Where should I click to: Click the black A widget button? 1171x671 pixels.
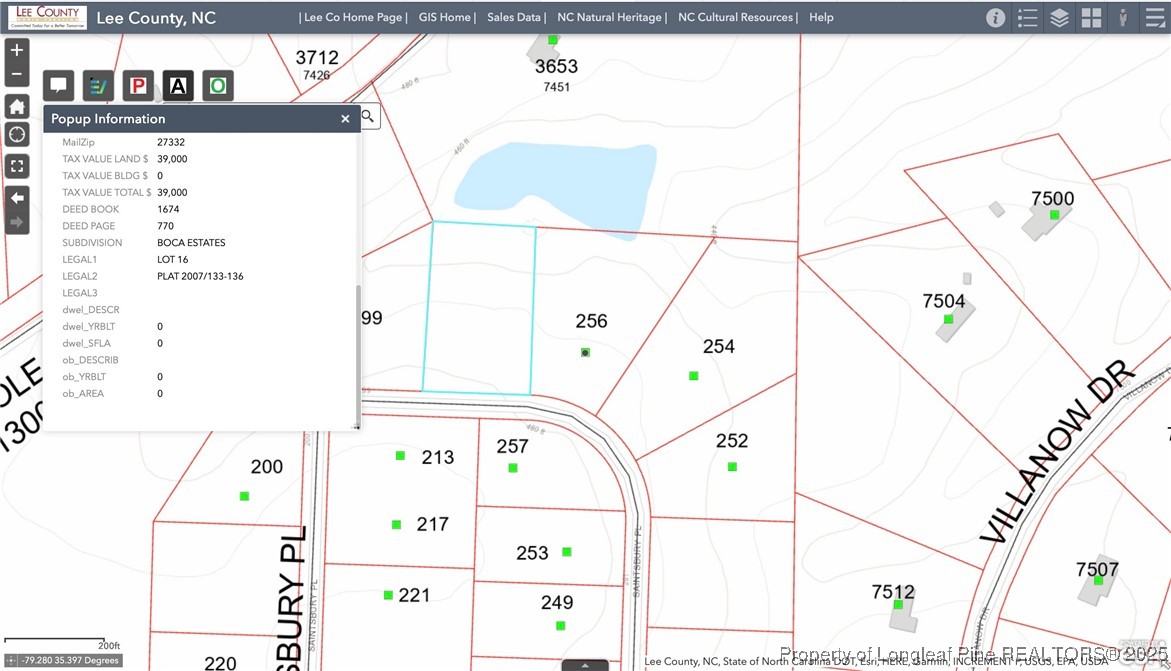click(178, 86)
